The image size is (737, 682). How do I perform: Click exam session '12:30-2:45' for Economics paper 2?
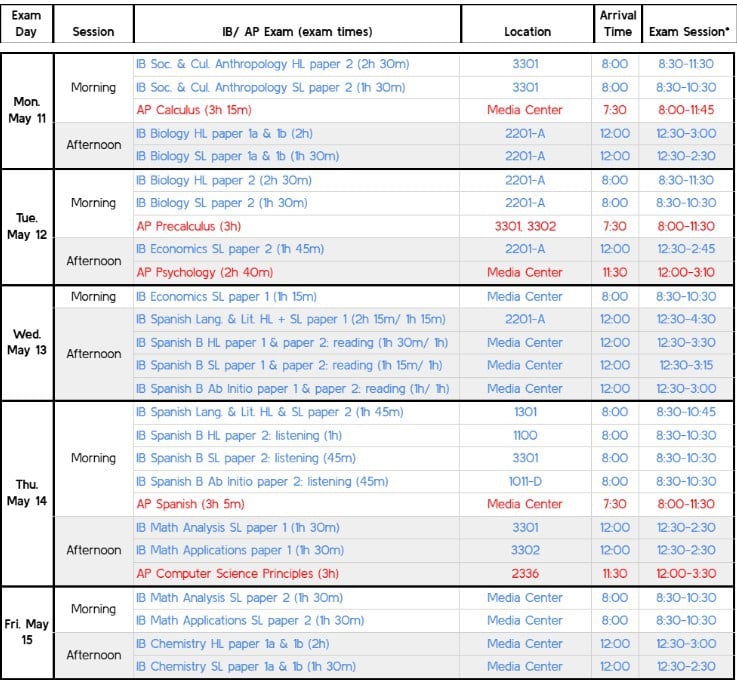pyautogui.click(x=686, y=249)
